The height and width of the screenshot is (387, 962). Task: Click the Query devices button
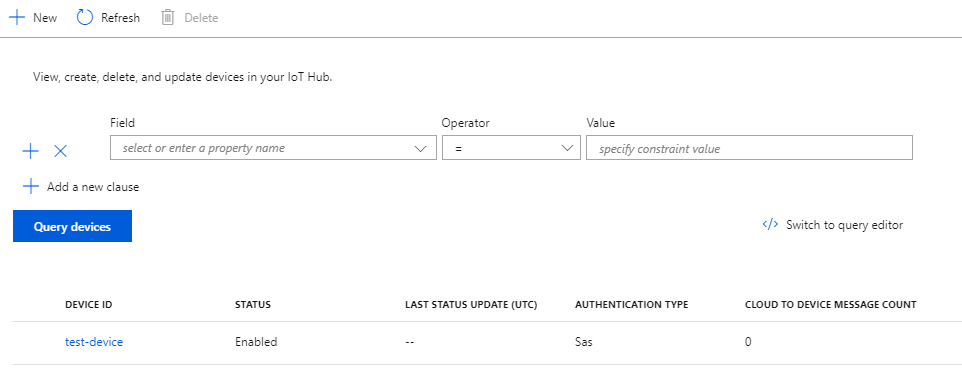coord(72,226)
